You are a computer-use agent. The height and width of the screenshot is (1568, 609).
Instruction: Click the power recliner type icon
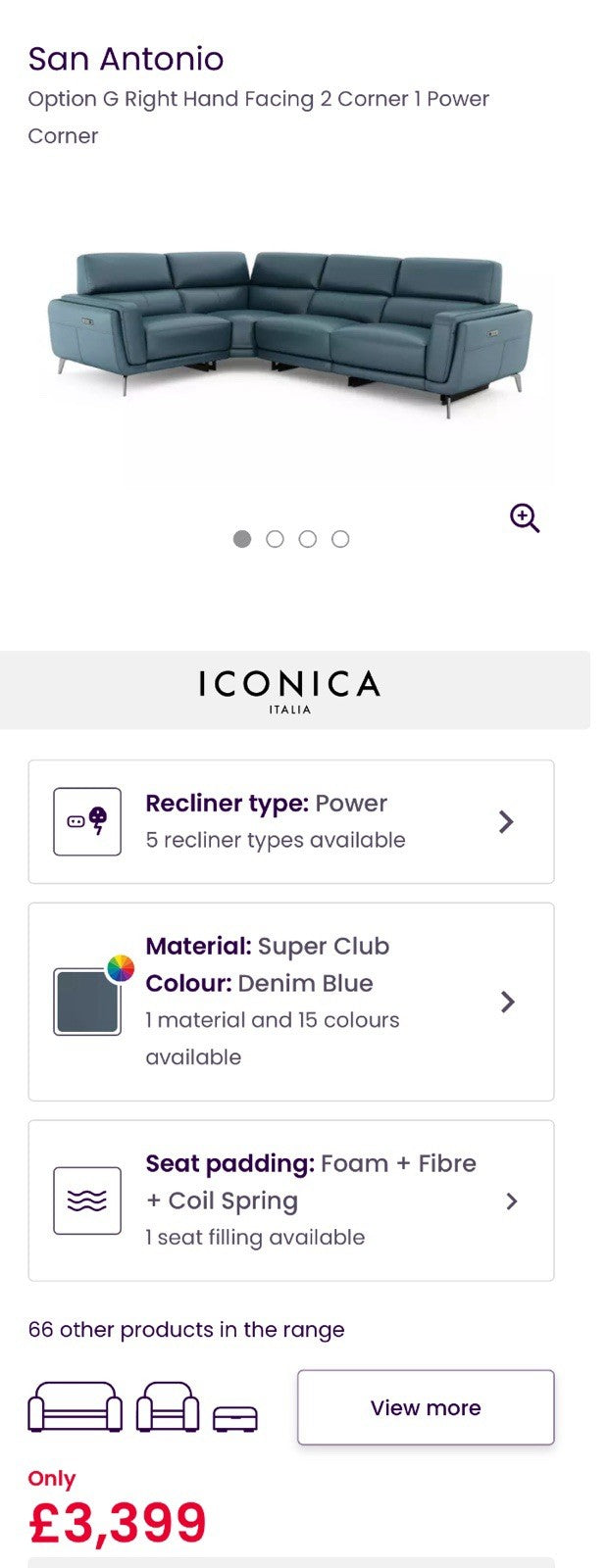click(x=87, y=821)
